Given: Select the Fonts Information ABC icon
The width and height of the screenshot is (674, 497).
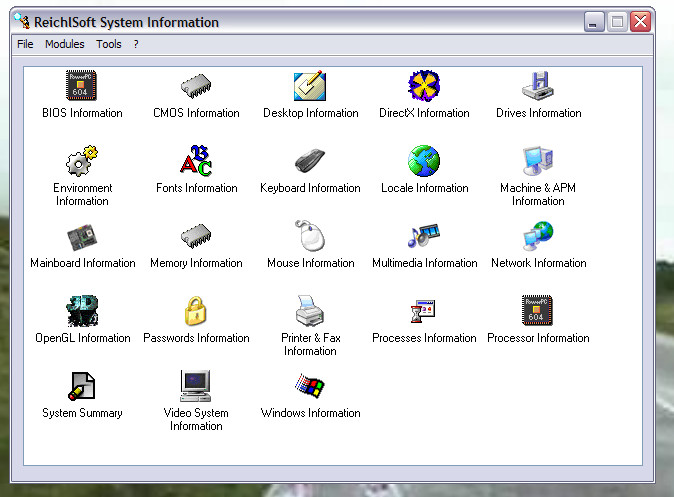Looking at the screenshot, I should (x=196, y=161).
